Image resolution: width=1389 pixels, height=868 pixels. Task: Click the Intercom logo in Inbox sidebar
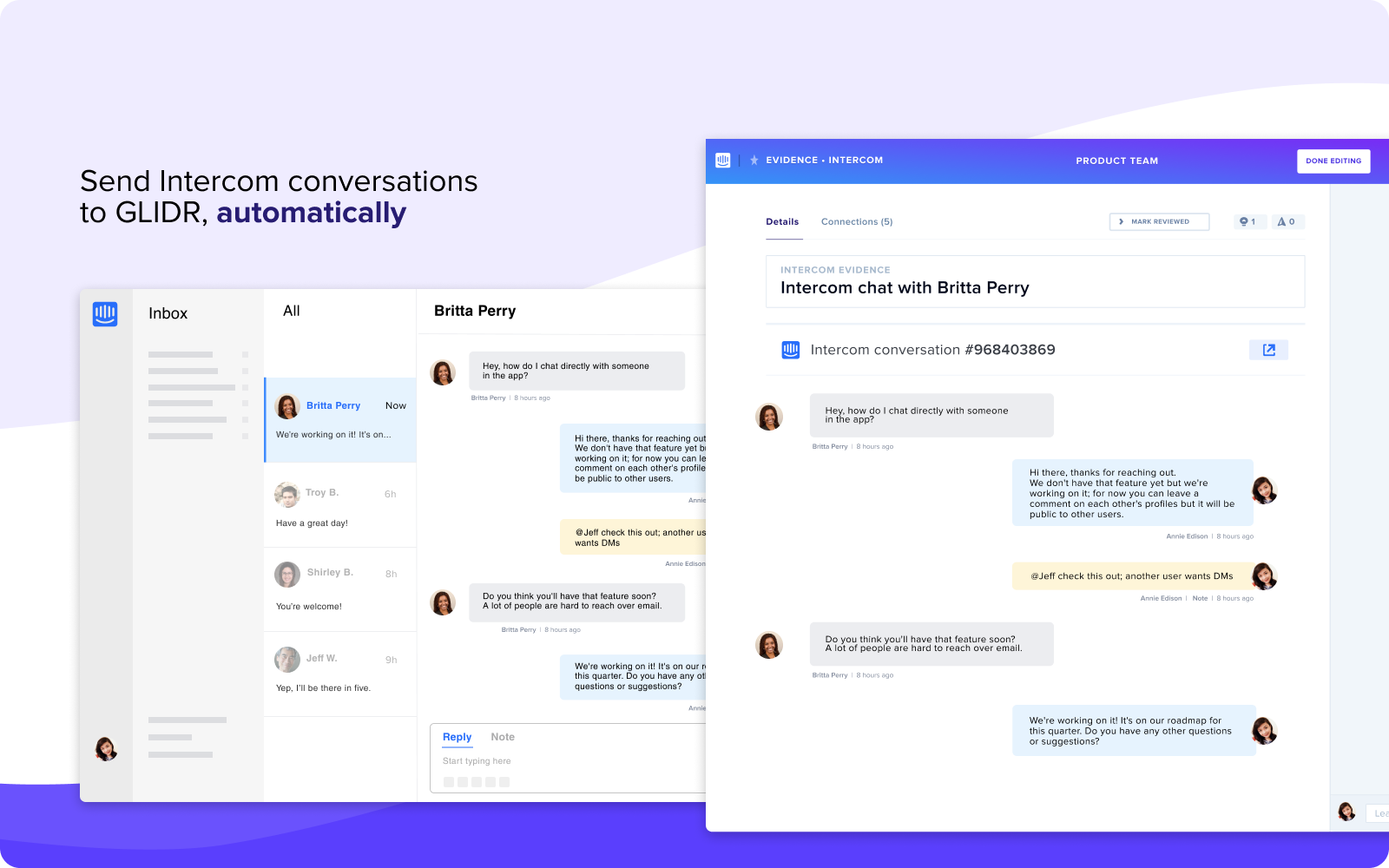coord(105,313)
